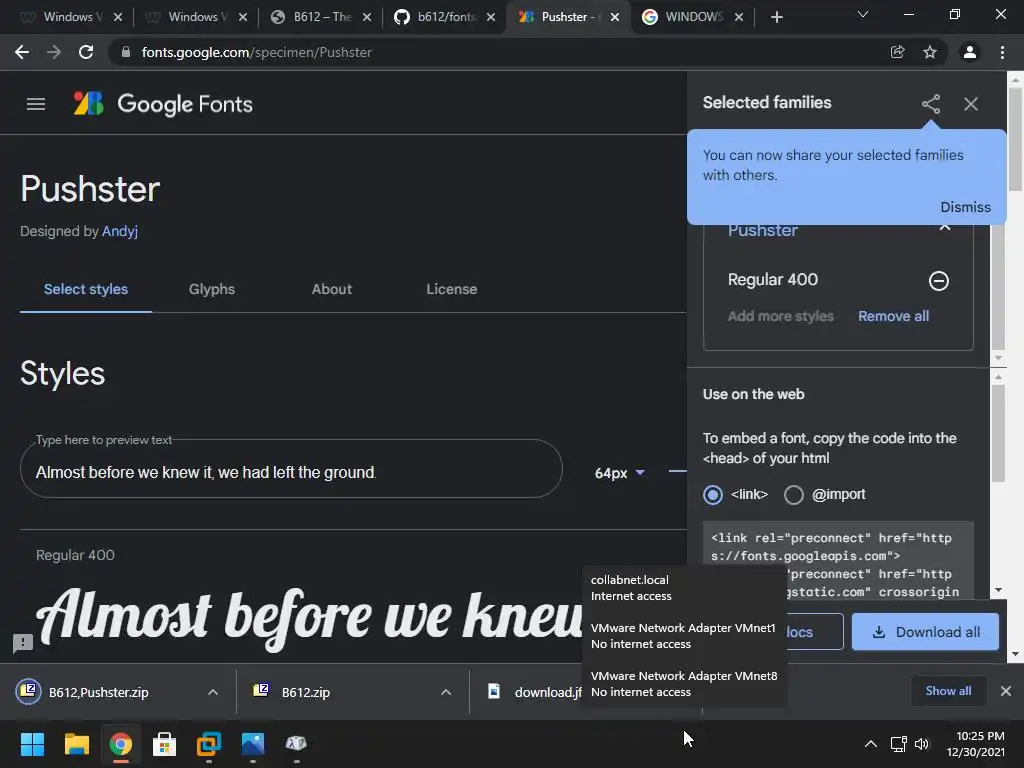This screenshot has height=768, width=1024.
Task: Open Chrome's three-dot menu
Action: [x=1002, y=52]
